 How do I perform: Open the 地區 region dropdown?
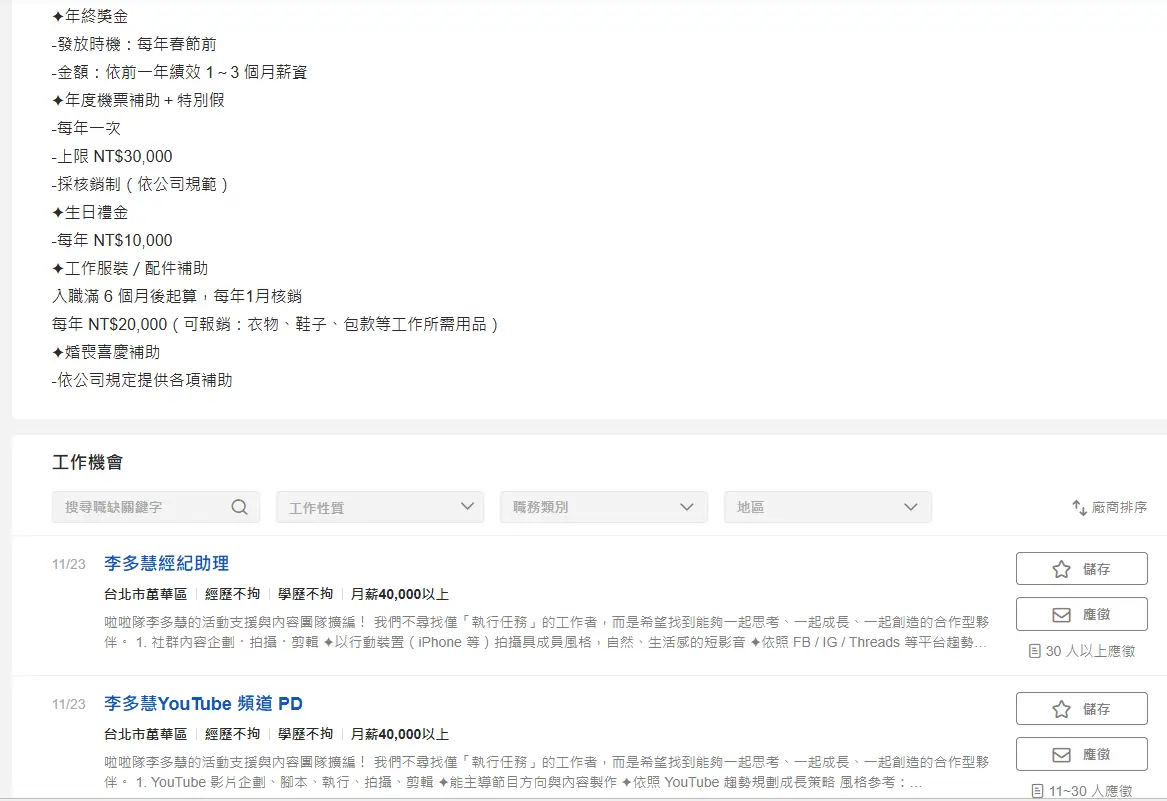828,507
